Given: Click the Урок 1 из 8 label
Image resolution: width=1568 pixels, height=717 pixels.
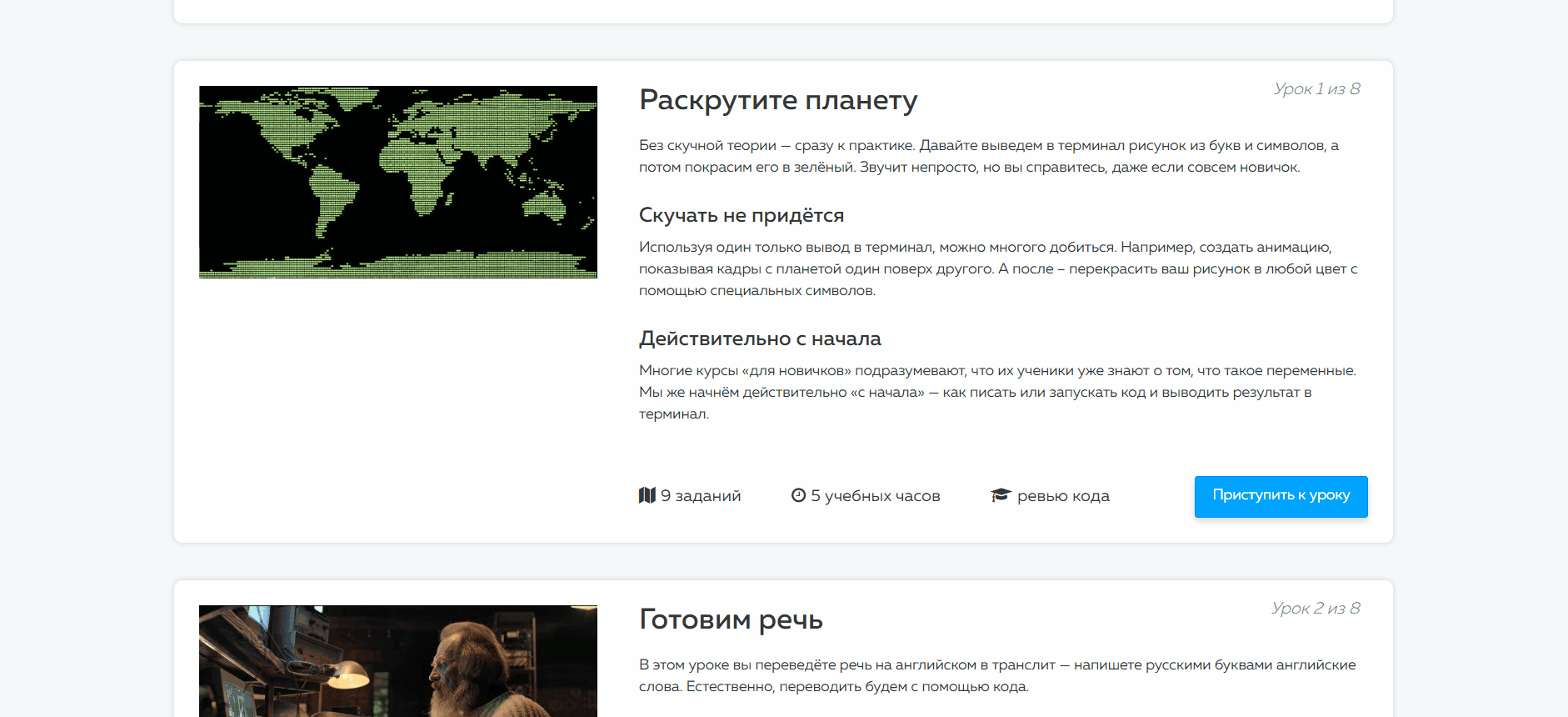Looking at the screenshot, I should pos(1316,88).
